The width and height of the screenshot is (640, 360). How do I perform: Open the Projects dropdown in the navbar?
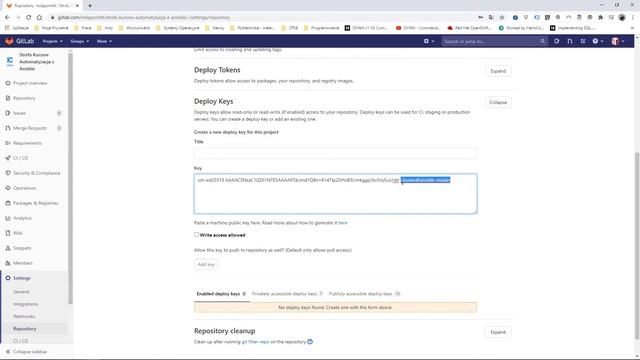(53, 41)
